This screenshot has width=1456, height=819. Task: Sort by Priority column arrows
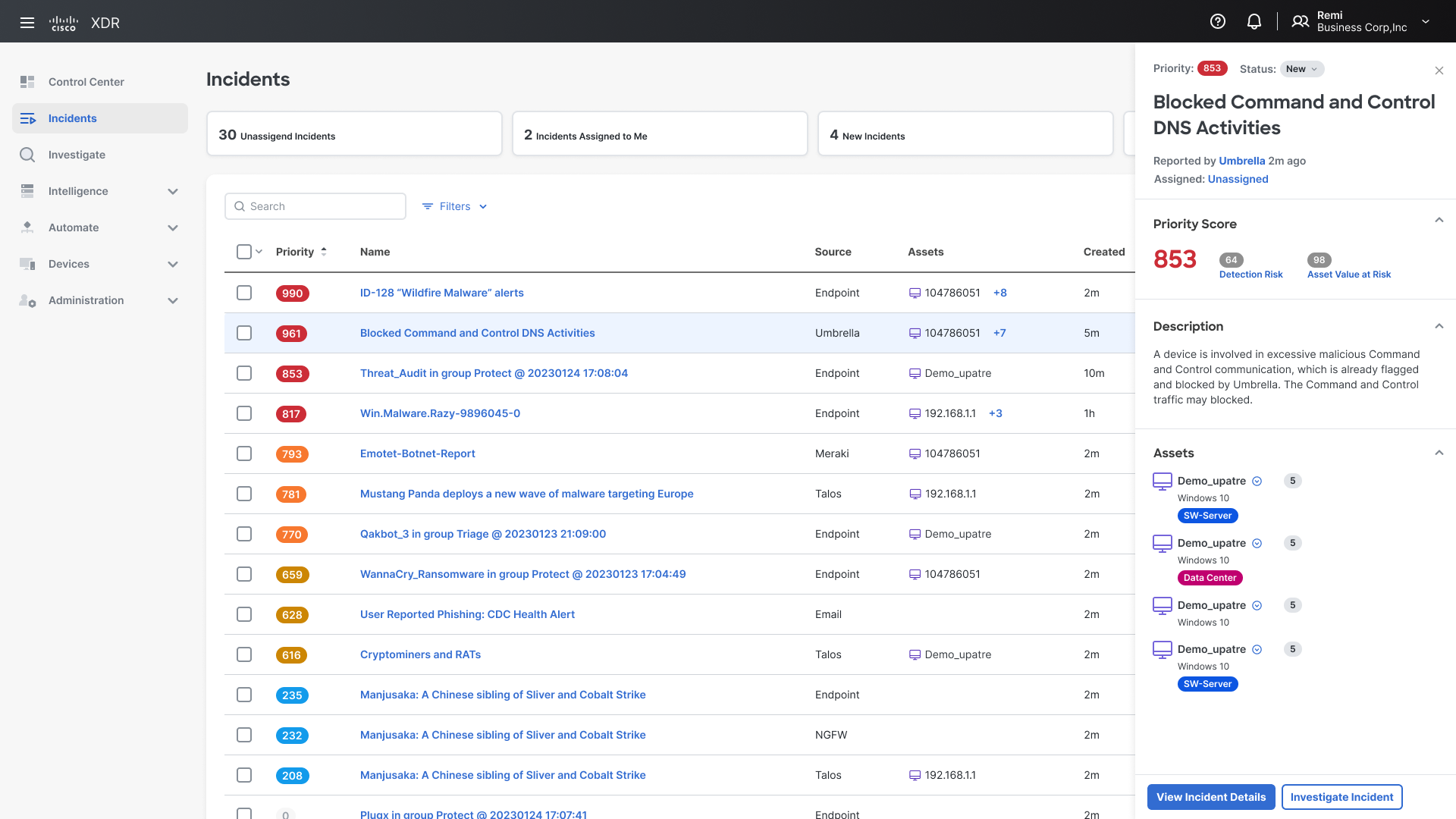coord(324,252)
